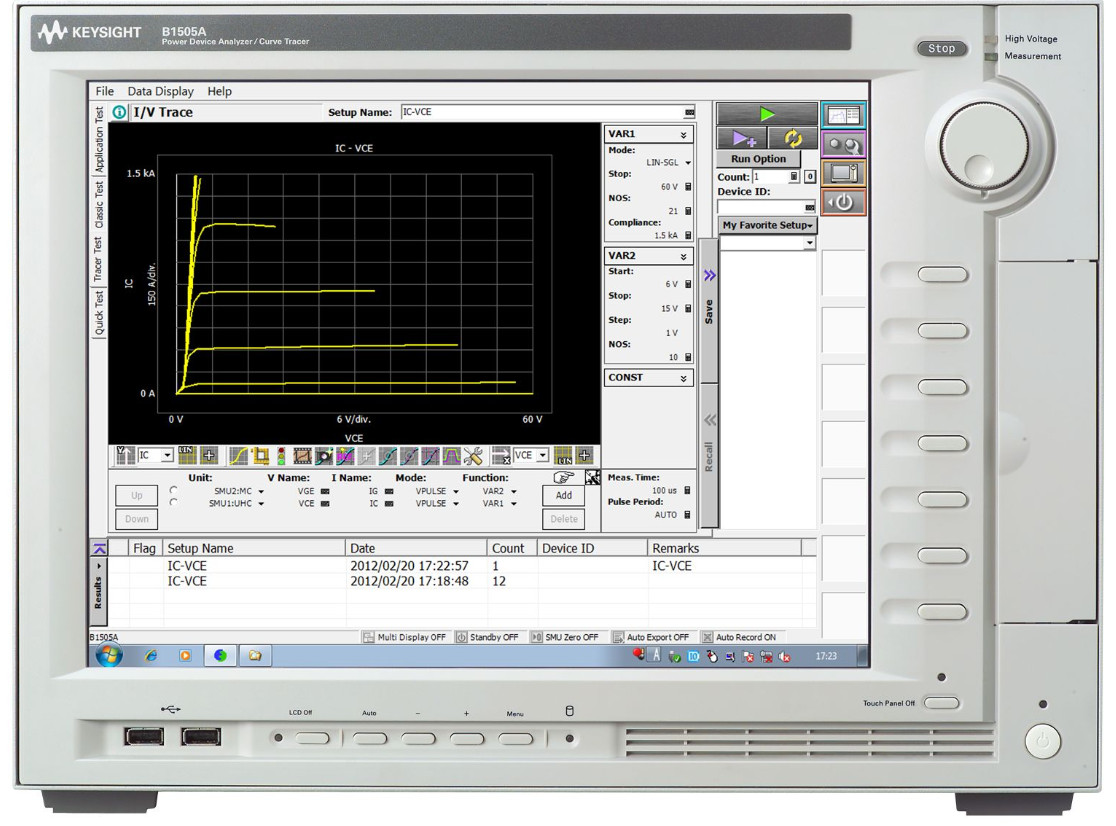Switch to the Classic Test tab
The width and height of the screenshot is (1116, 826).
(x=98, y=205)
